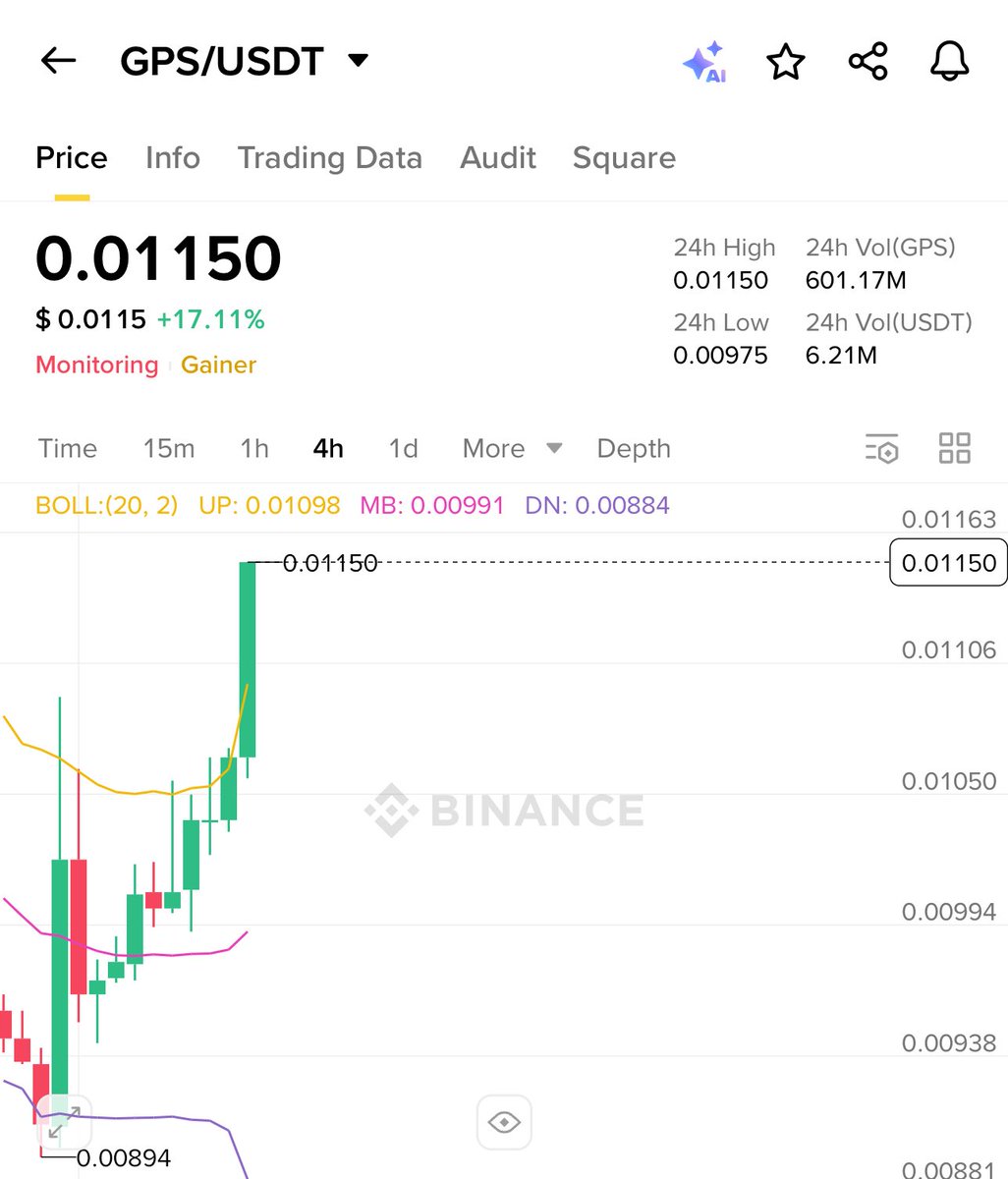1008x1179 pixels.
Task: Open the Audit tab
Action: pos(498,158)
